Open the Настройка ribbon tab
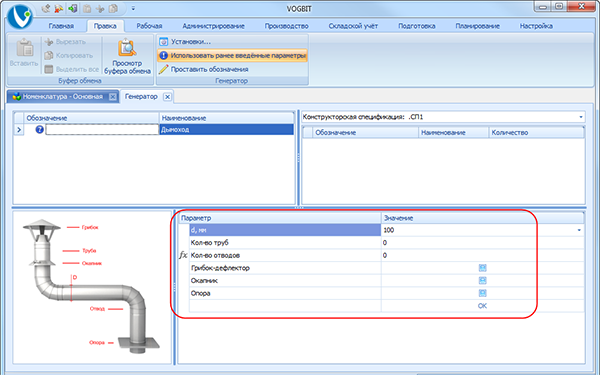Viewport: 600px width, 375px height. tap(536, 26)
